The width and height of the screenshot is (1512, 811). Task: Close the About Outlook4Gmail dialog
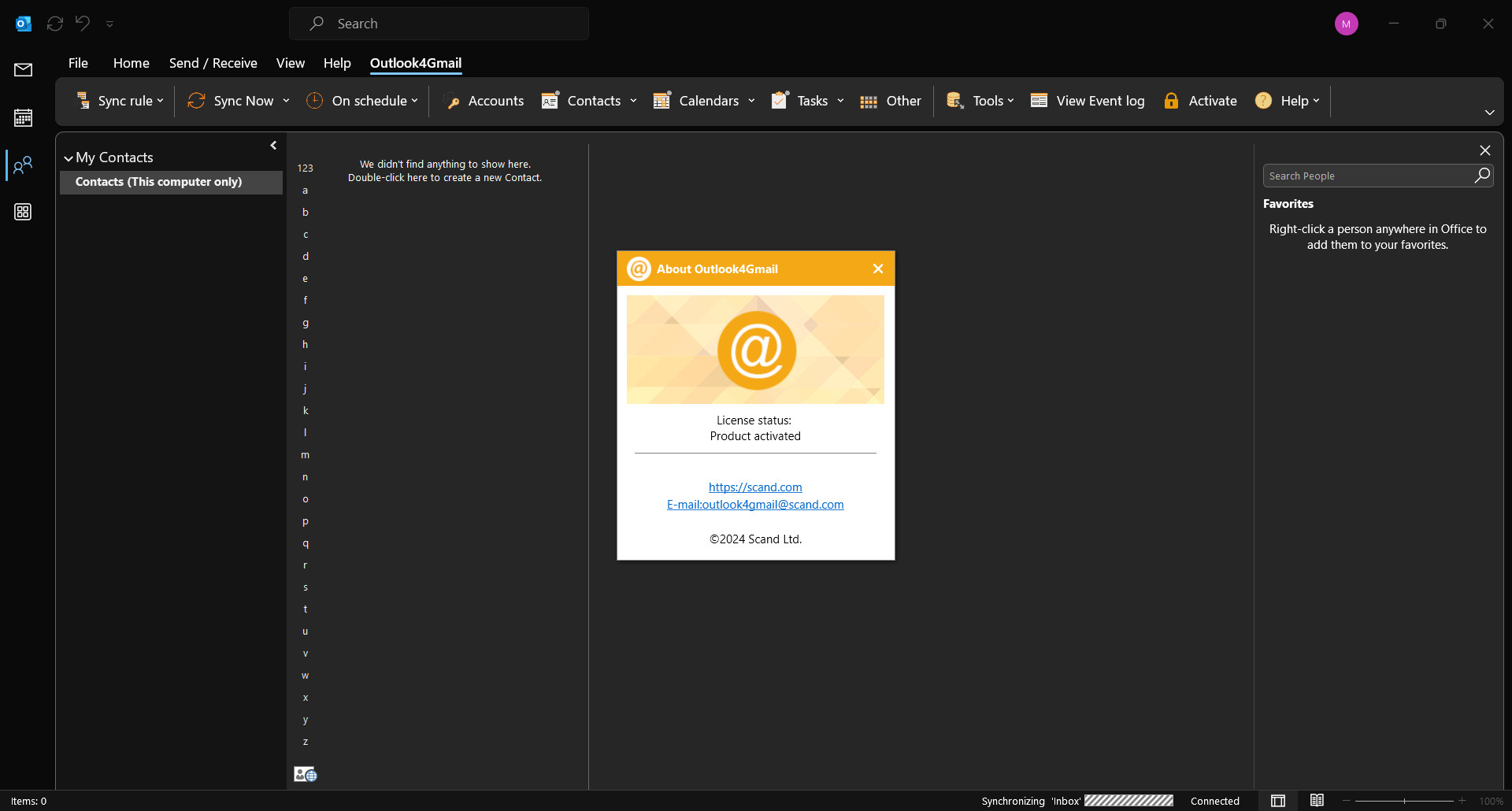pos(878,269)
